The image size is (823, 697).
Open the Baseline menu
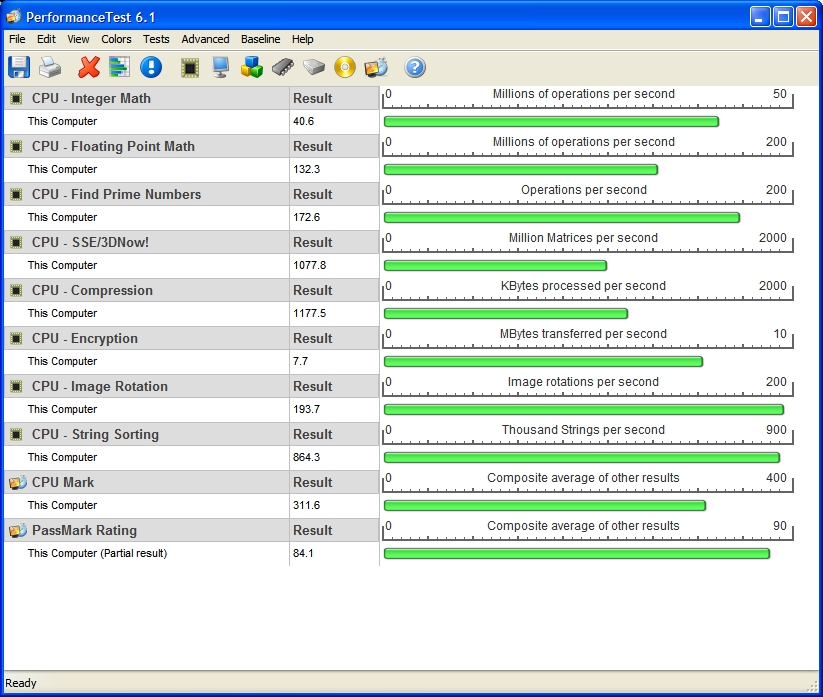(260, 39)
